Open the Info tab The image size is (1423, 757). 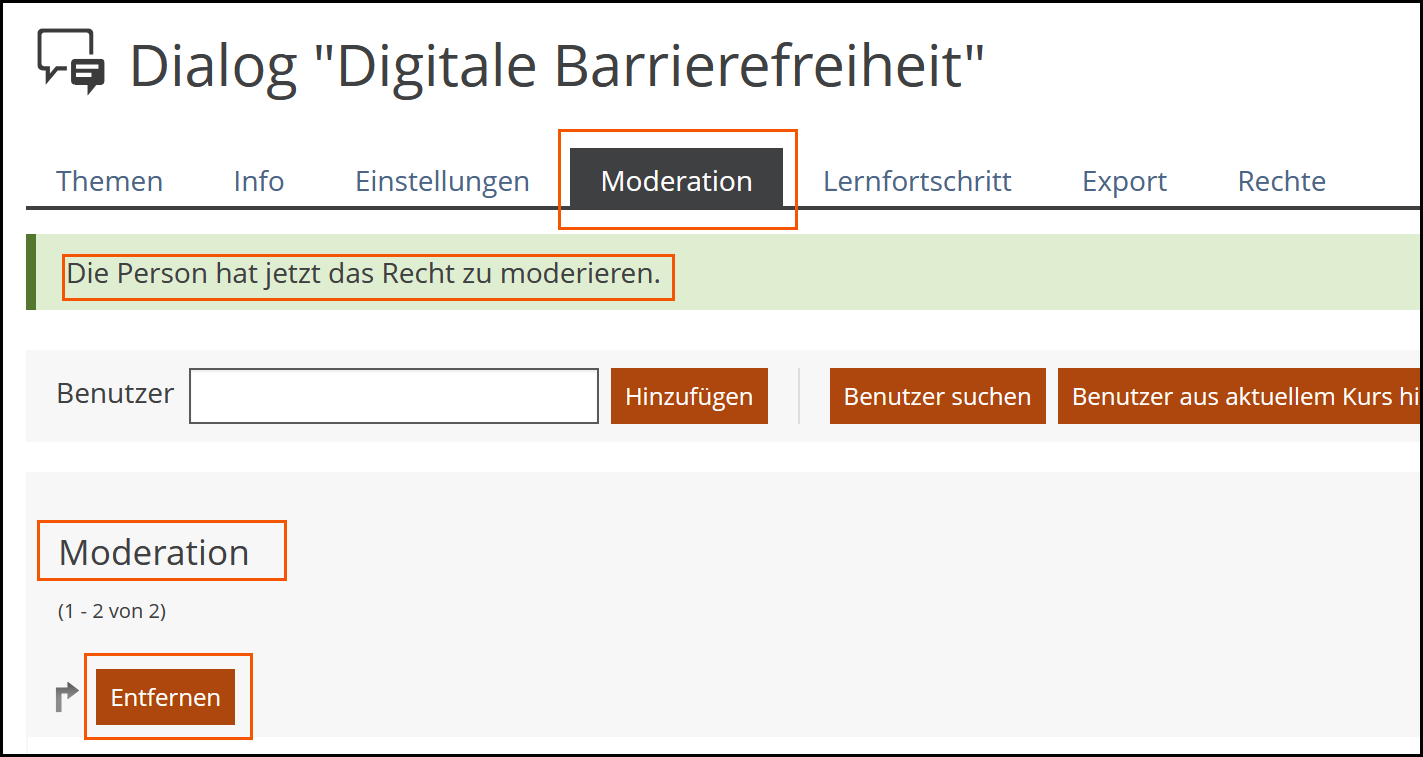tap(259, 181)
